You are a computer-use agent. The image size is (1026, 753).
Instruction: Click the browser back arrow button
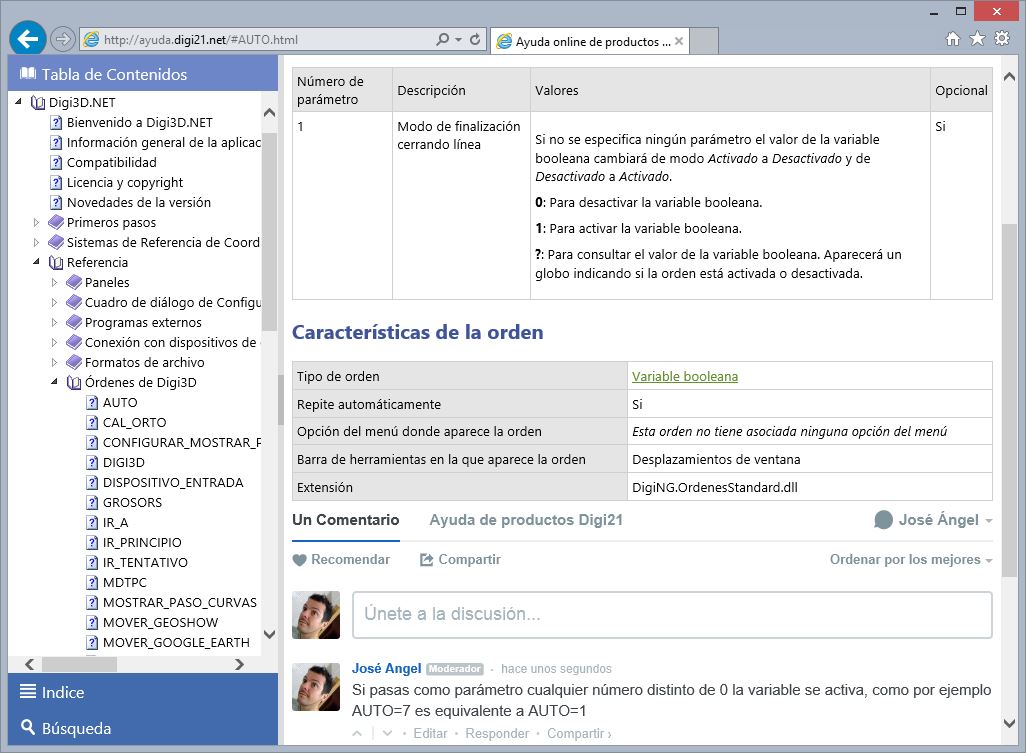tap(27, 40)
